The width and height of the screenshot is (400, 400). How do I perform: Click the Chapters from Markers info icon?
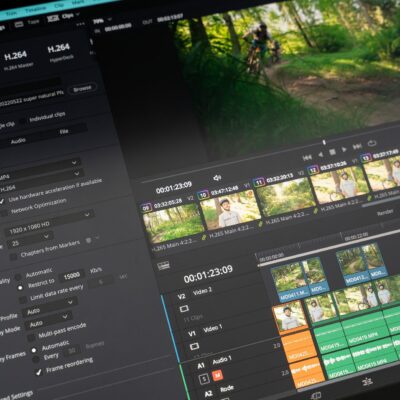point(89,240)
